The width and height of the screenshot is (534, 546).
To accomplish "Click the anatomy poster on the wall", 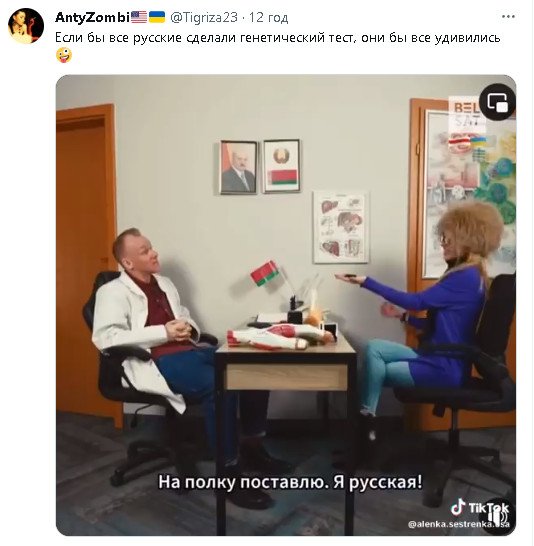I will click(x=340, y=227).
